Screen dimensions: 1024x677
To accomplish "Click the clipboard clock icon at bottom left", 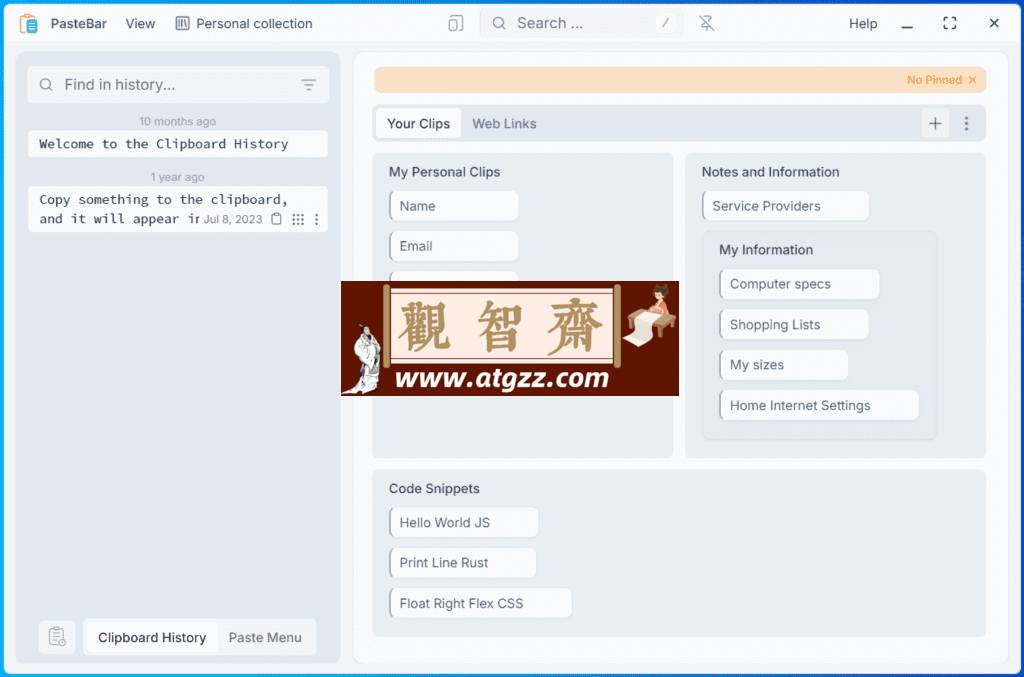I will point(57,637).
